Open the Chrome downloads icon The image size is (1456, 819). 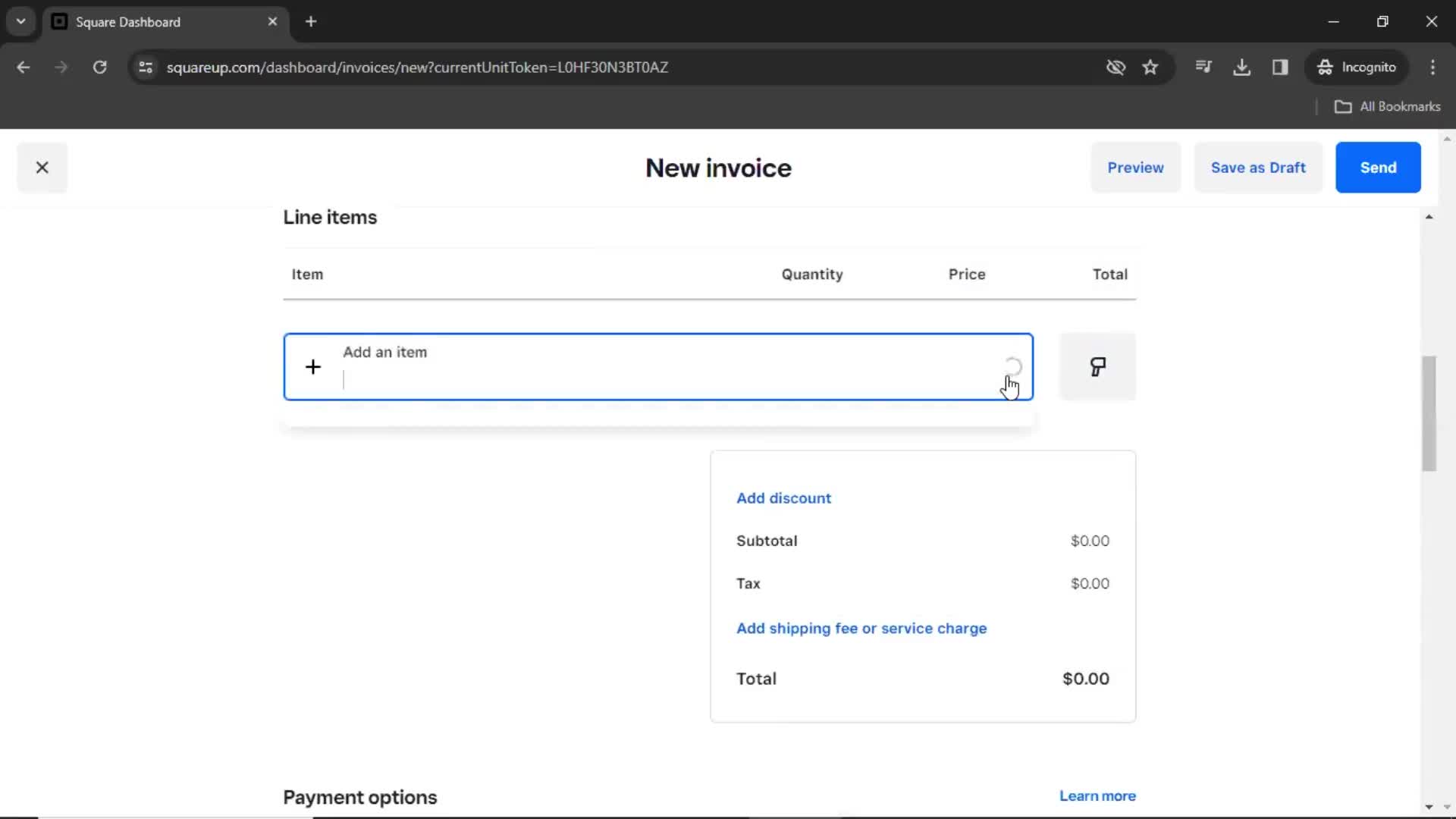1241,67
